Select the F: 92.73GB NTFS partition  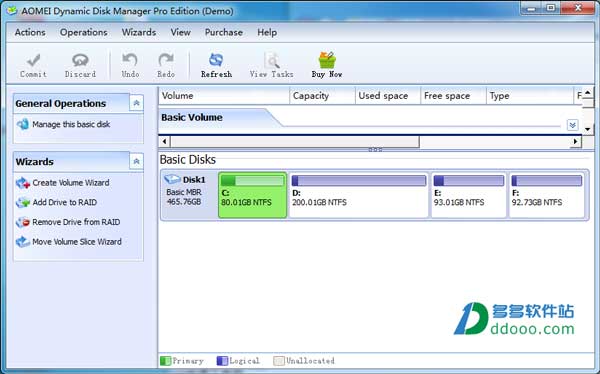click(547, 195)
